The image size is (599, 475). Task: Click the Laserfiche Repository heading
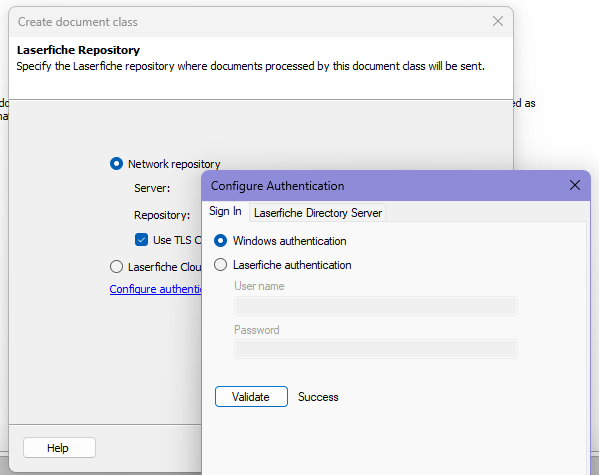click(78, 50)
